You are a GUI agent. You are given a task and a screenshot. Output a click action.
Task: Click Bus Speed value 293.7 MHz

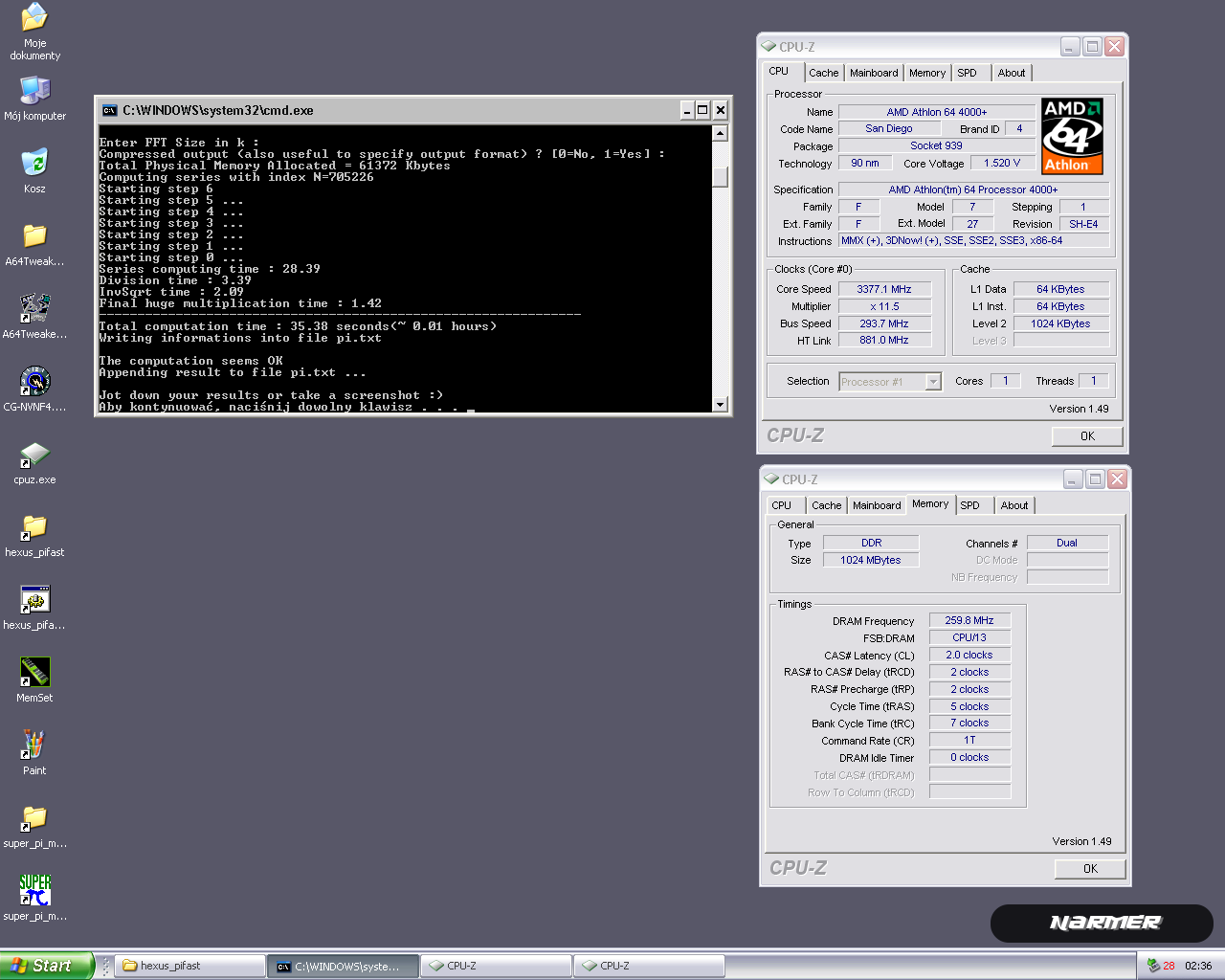(x=884, y=323)
